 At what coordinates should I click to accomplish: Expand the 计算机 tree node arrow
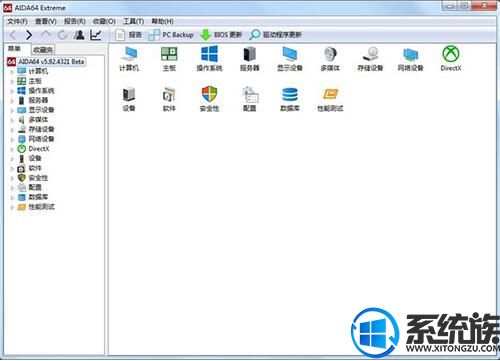12,72
